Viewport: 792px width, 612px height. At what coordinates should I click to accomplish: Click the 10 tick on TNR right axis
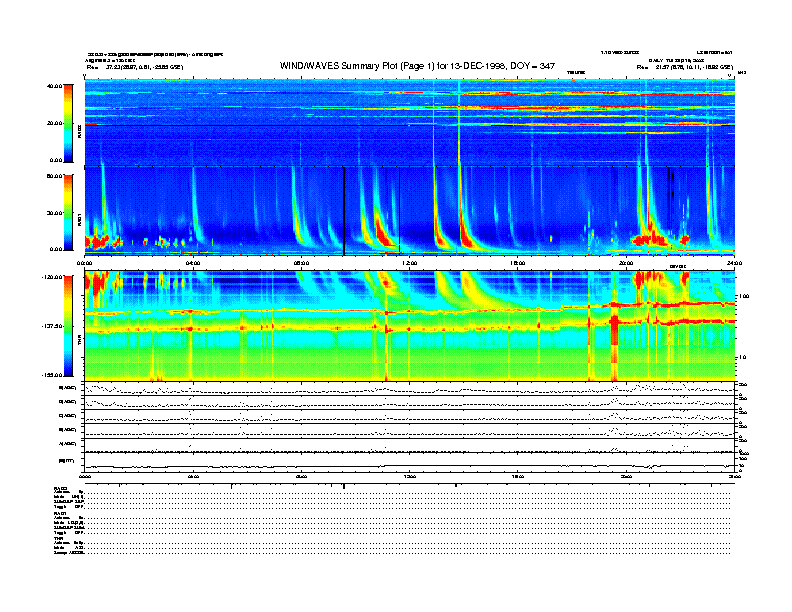(744, 357)
